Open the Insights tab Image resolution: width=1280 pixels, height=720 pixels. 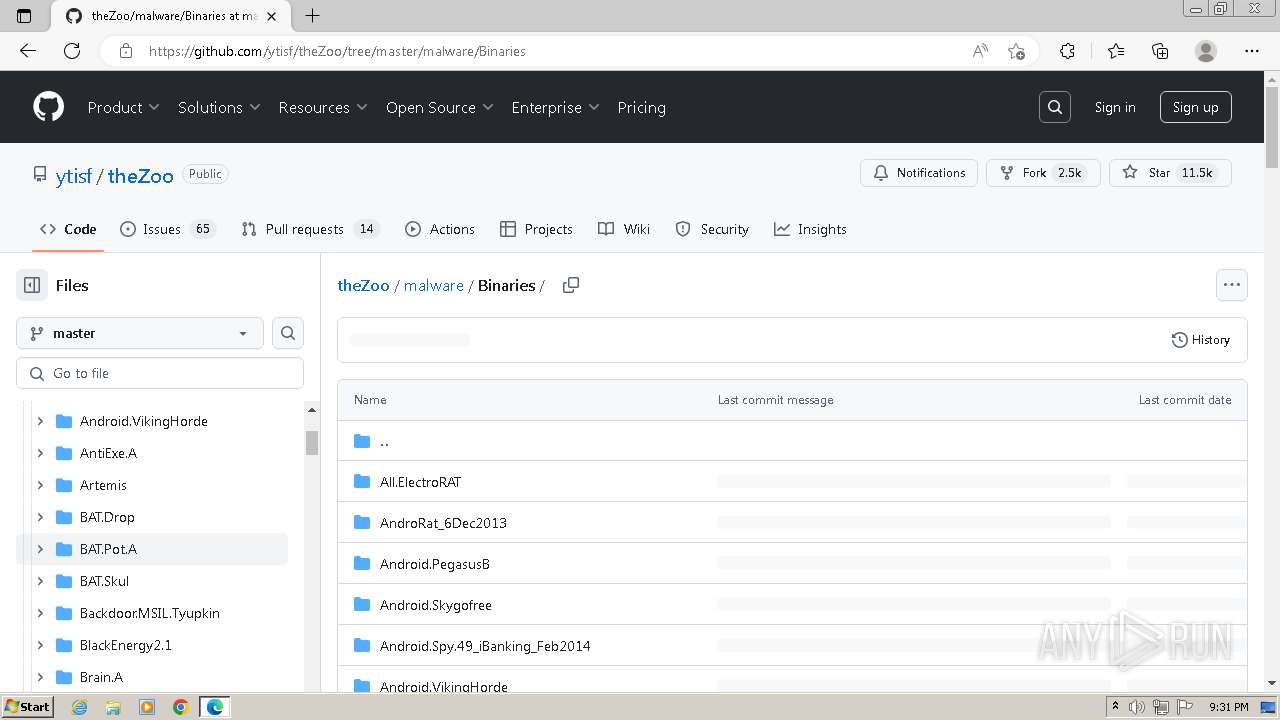[x=810, y=229]
